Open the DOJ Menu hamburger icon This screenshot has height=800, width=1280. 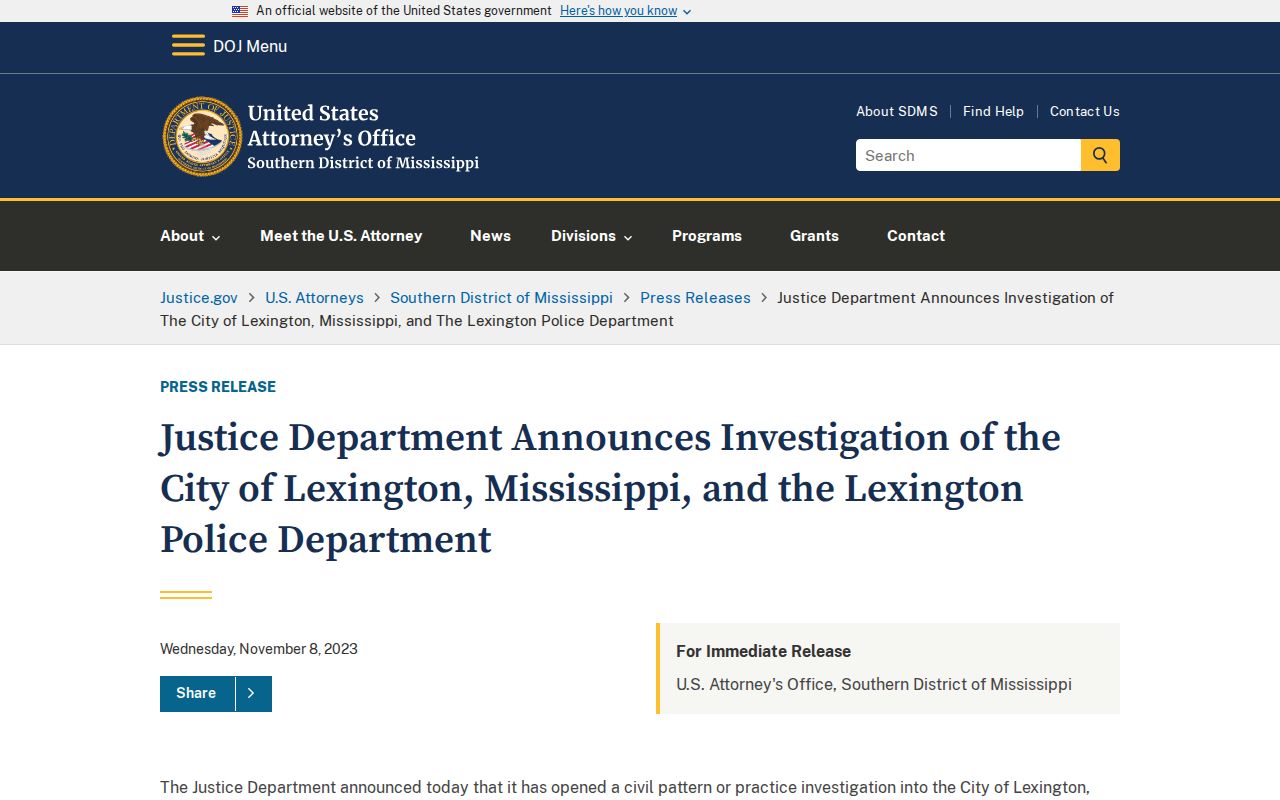click(188, 46)
